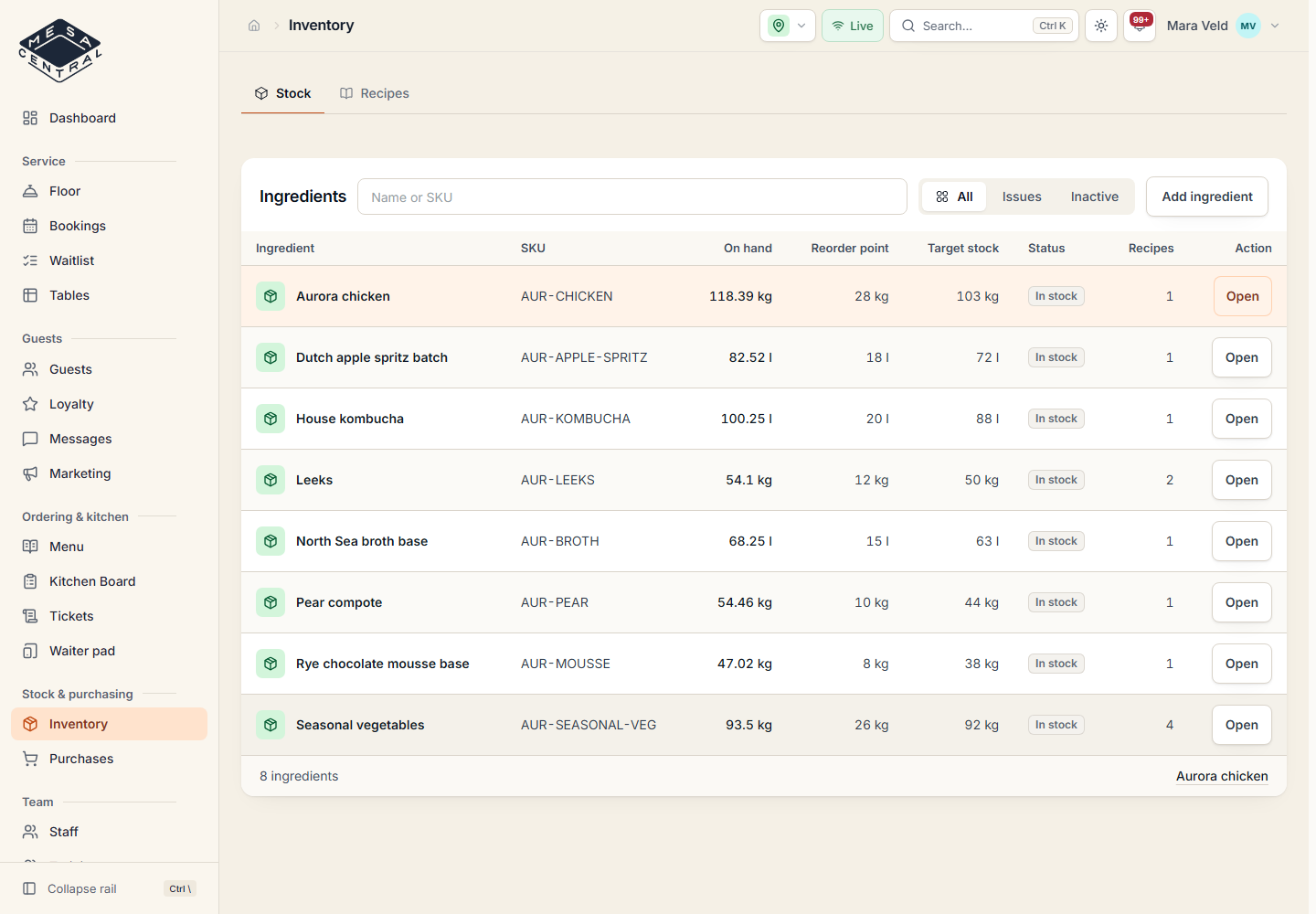Select Menu in the sidebar

click(x=109, y=547)
